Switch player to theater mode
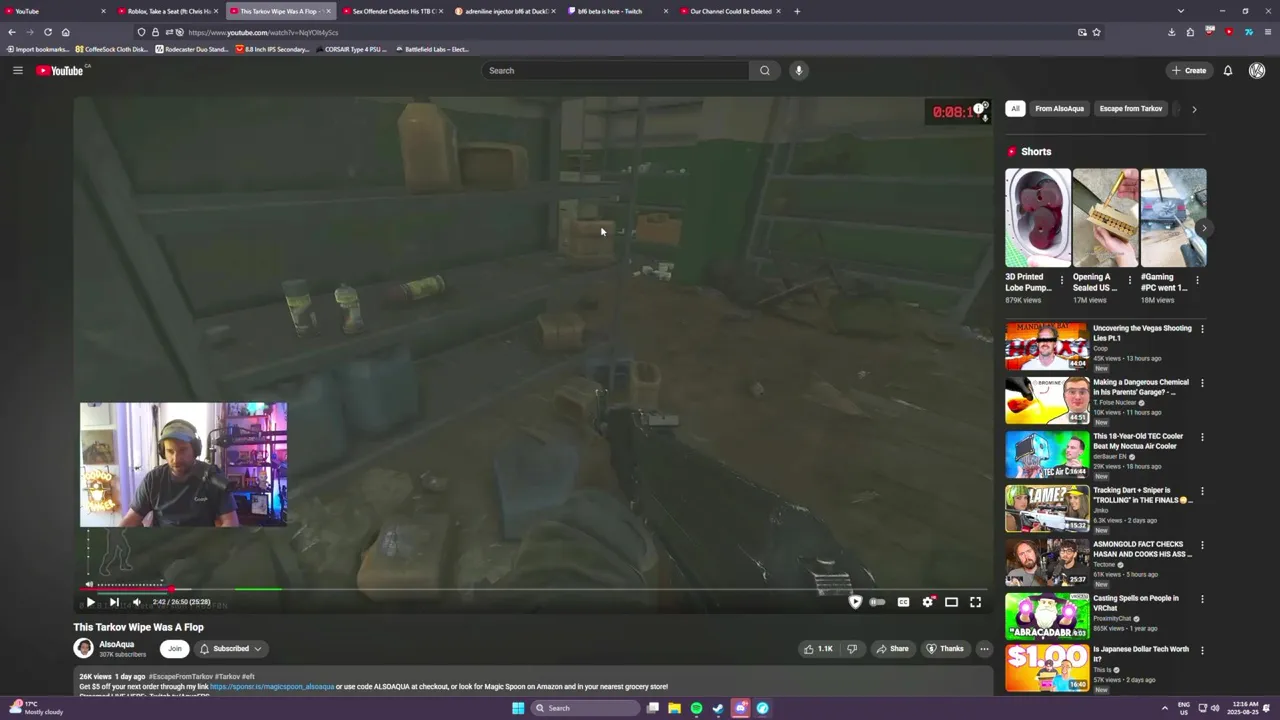Viewport: 1280px width, 720px height. click(951, 602)
